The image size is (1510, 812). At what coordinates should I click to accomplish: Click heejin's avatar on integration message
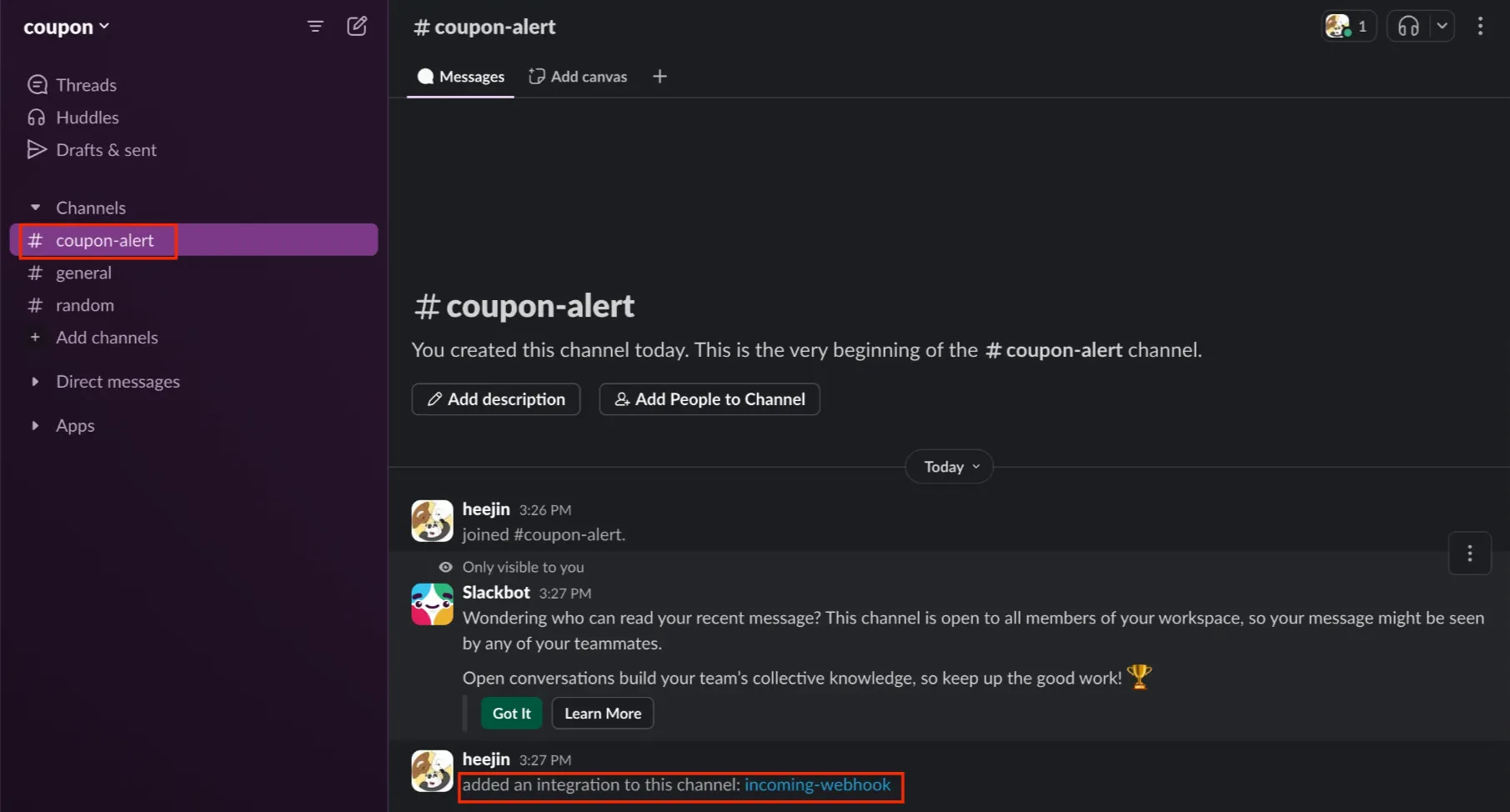[432, 771]
